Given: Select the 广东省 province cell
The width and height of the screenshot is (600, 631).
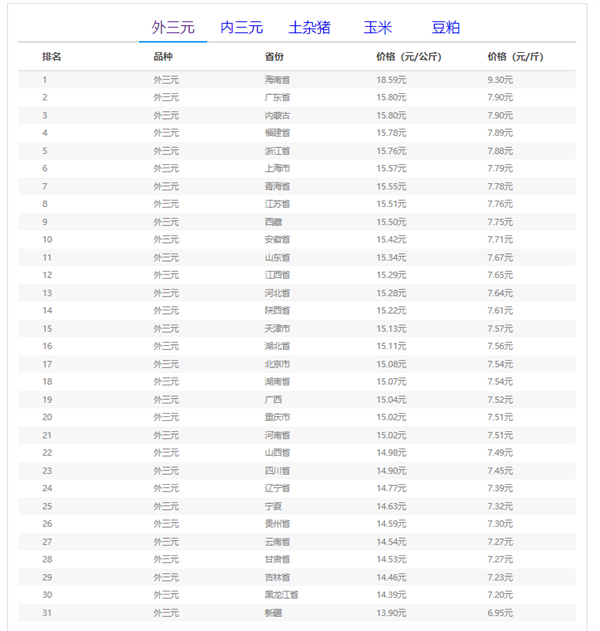Looking at the screenshot, I should (x=277, y=97).
